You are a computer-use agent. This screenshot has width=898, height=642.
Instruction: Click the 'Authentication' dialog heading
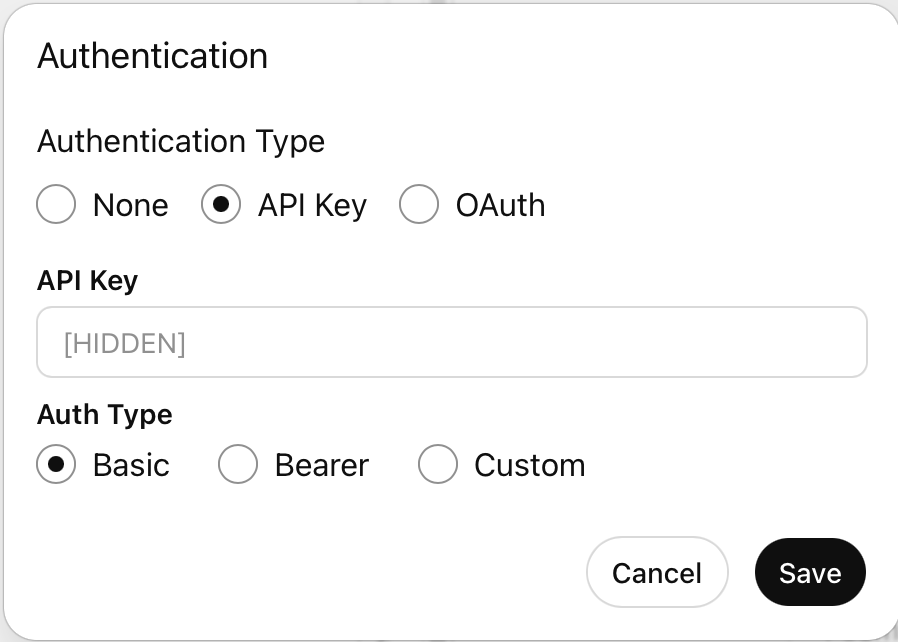(x=152, y=56)
